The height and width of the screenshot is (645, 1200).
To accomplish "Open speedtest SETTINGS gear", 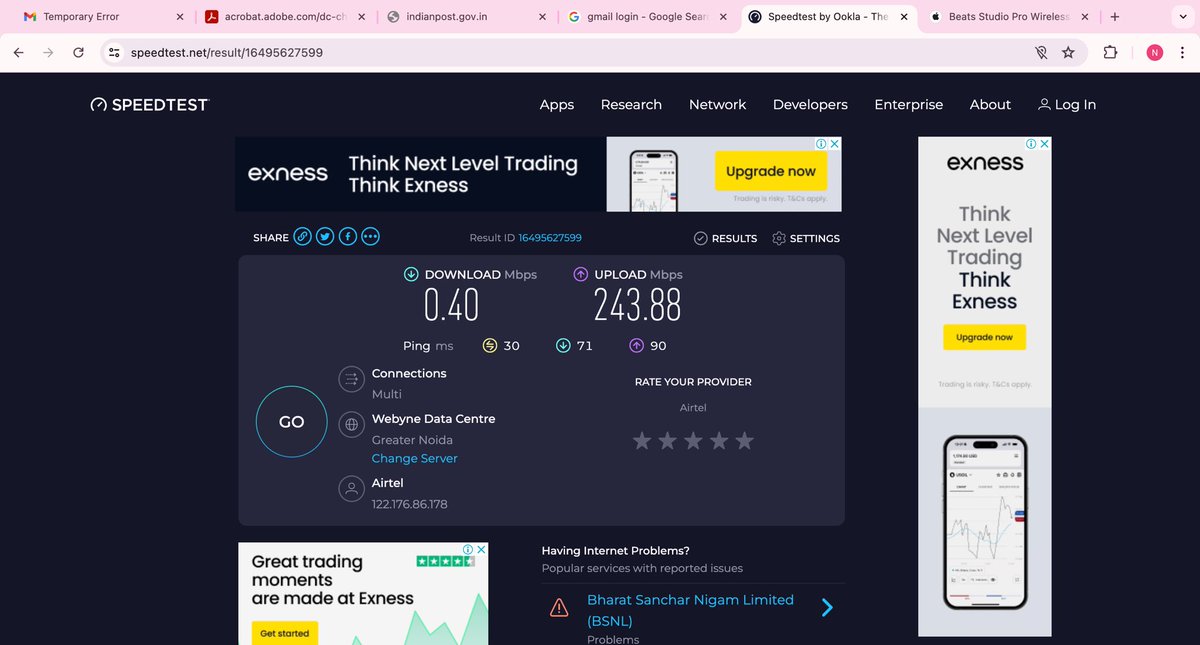I will point(806,238).
